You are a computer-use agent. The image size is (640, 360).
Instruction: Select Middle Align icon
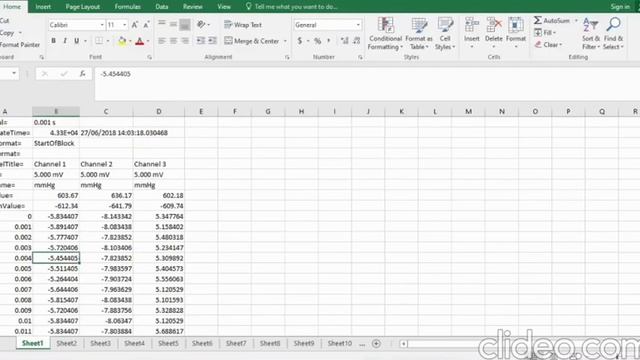click(173, 24)
